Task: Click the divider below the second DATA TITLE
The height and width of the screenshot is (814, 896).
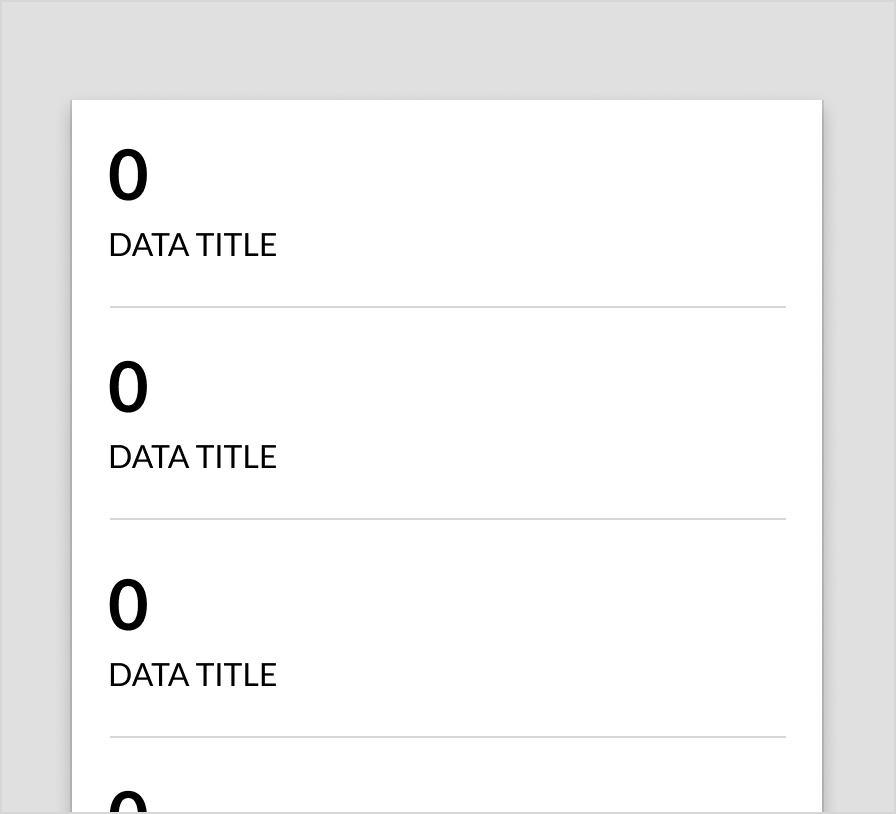Action: [x=447, y=519]
